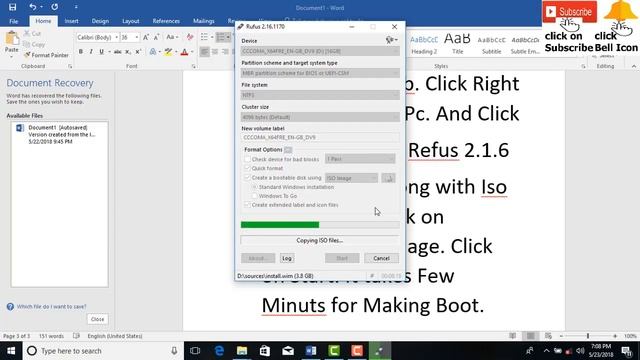Open Microsoft Store from taskbar

tap(265, 351)
